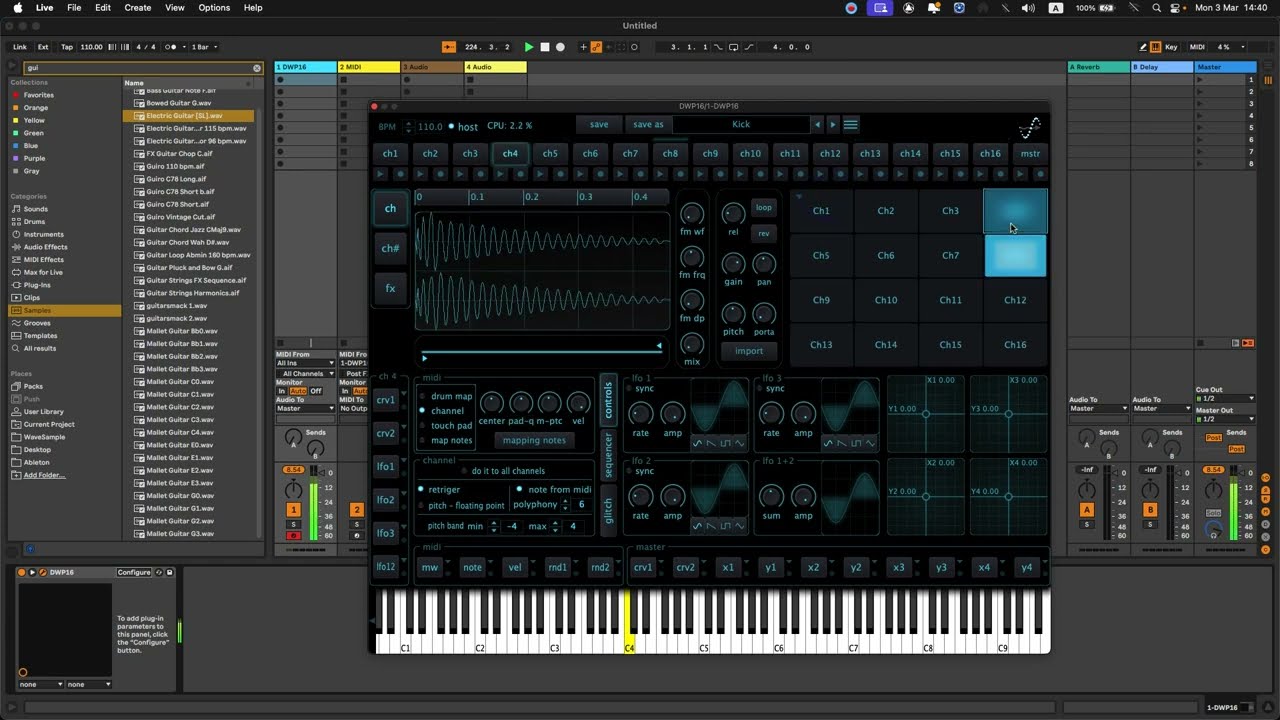Click the import sample button
Screen dimensions: 1280x720
click(x=749, y=351)
